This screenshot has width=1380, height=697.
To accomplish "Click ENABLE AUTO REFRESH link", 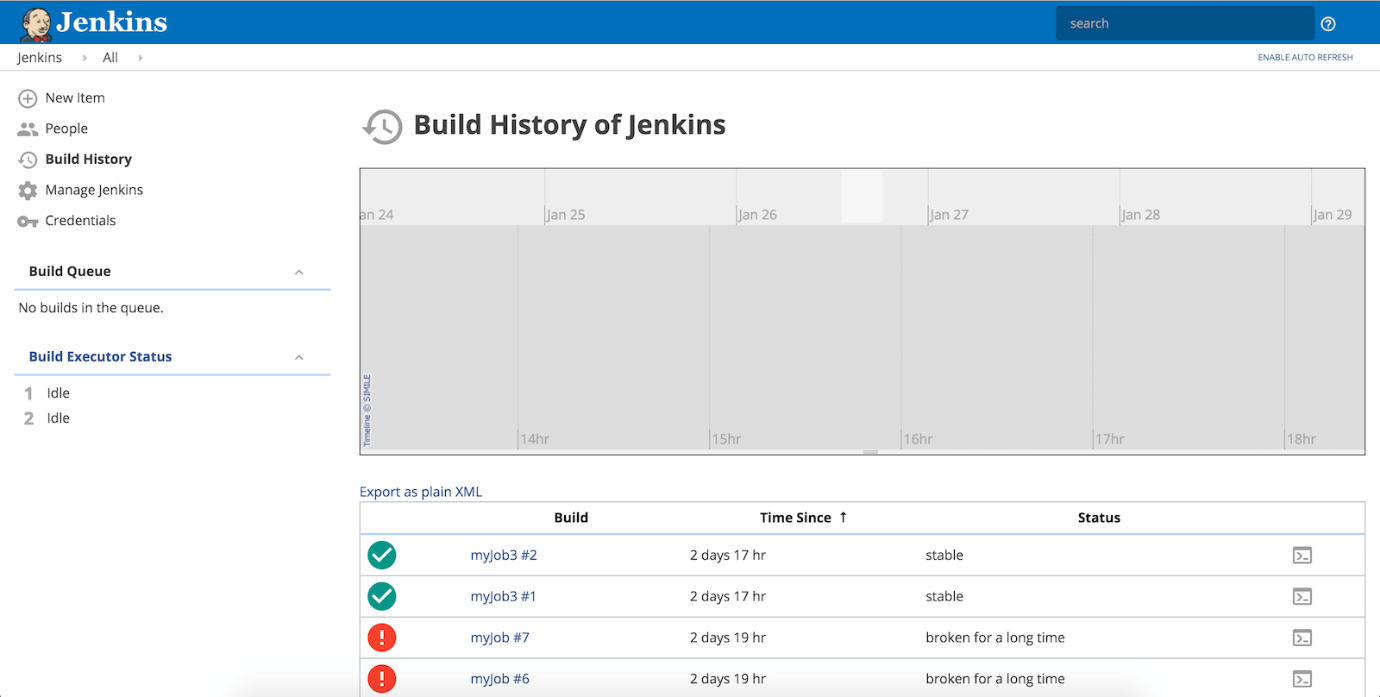I will coord(1305,58).
